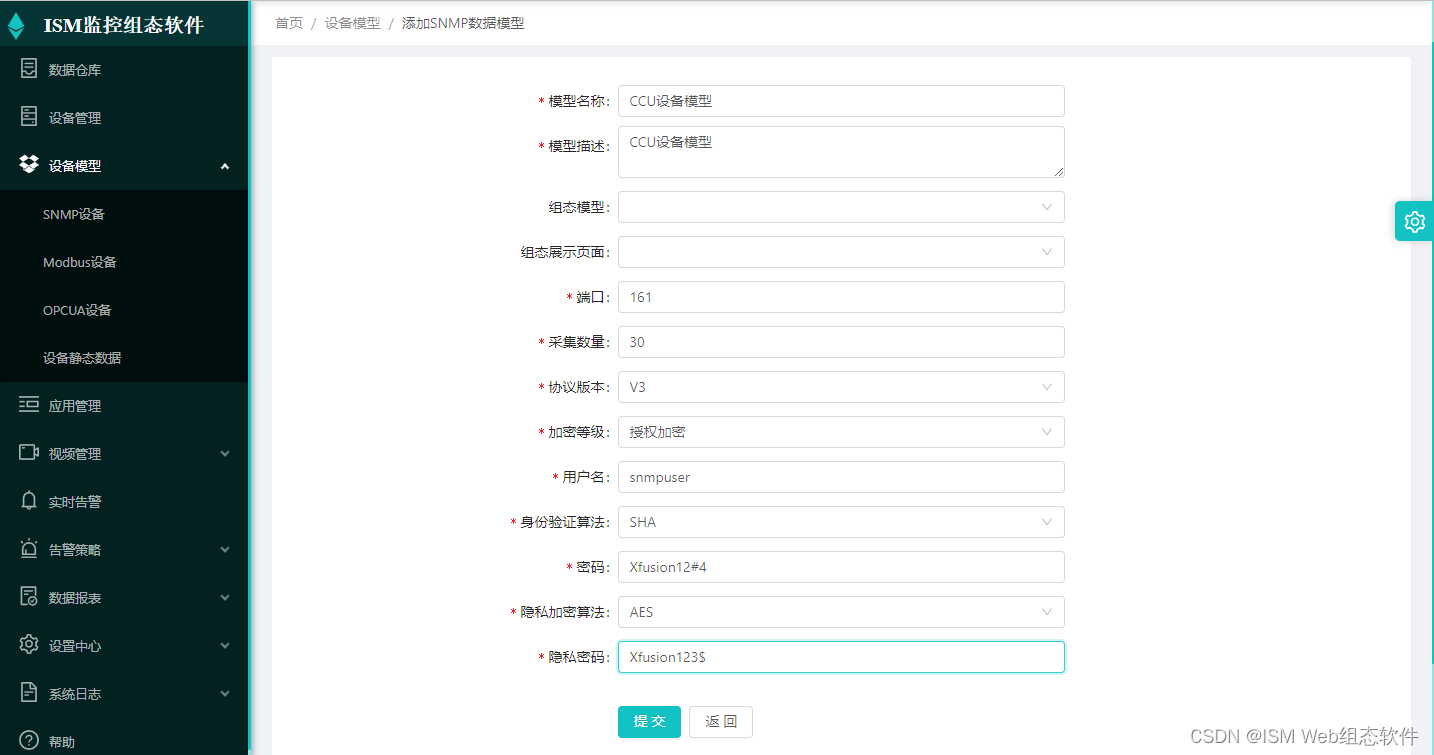The width and height of the screenshot is (1434, 755).
Task: Click the 返回 button
Action: pyautogui.click(x=721, y=722)
